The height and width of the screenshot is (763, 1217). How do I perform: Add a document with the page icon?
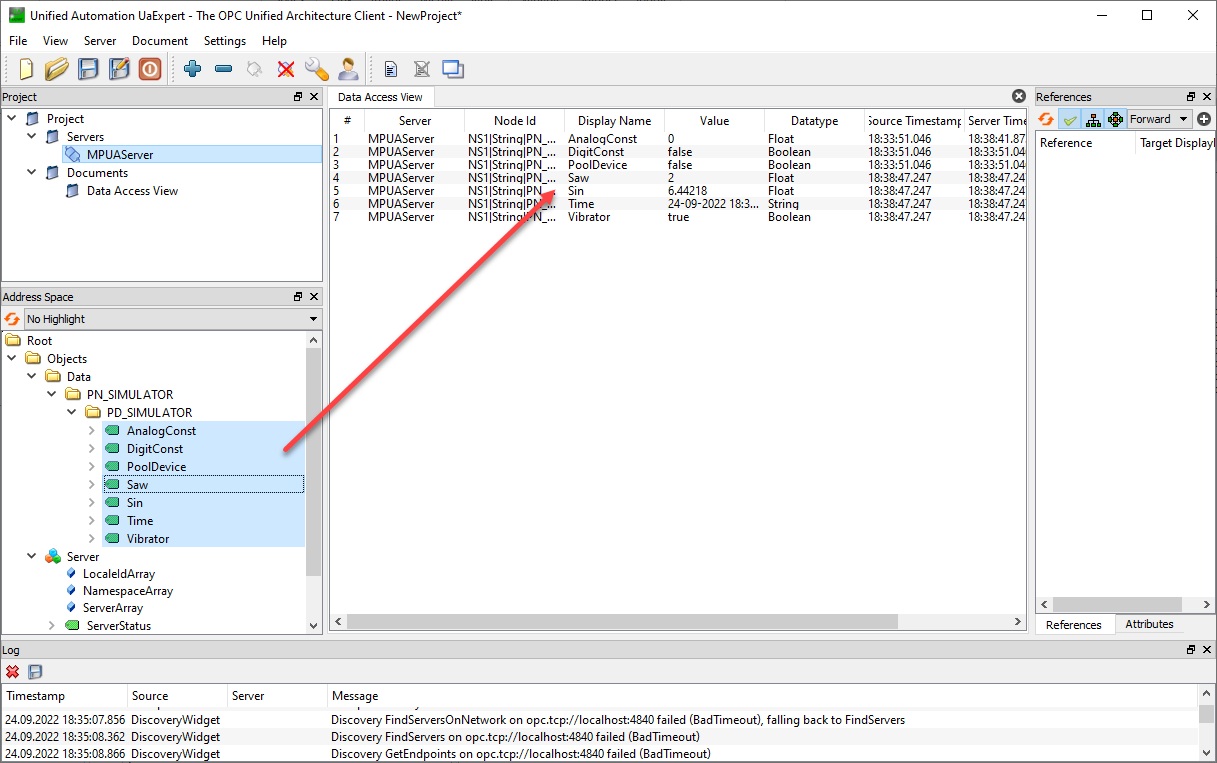pos(391,69)
